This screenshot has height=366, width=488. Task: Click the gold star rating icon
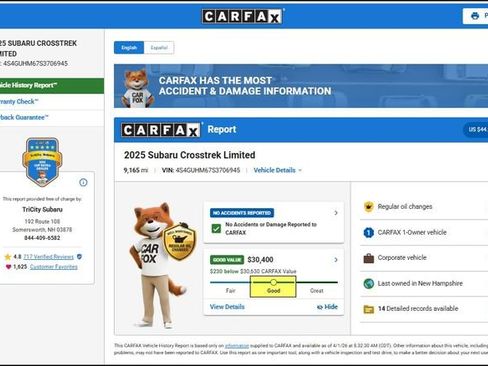[8, 257]
